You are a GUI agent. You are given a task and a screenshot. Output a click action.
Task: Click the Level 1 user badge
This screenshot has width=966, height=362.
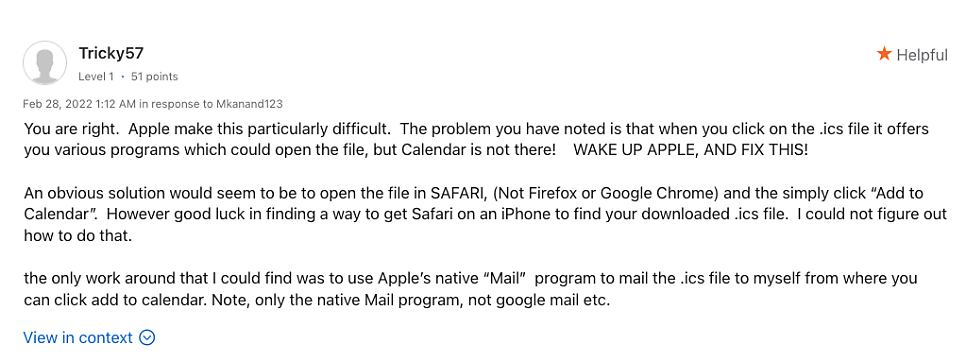click(x=96, y=77)
